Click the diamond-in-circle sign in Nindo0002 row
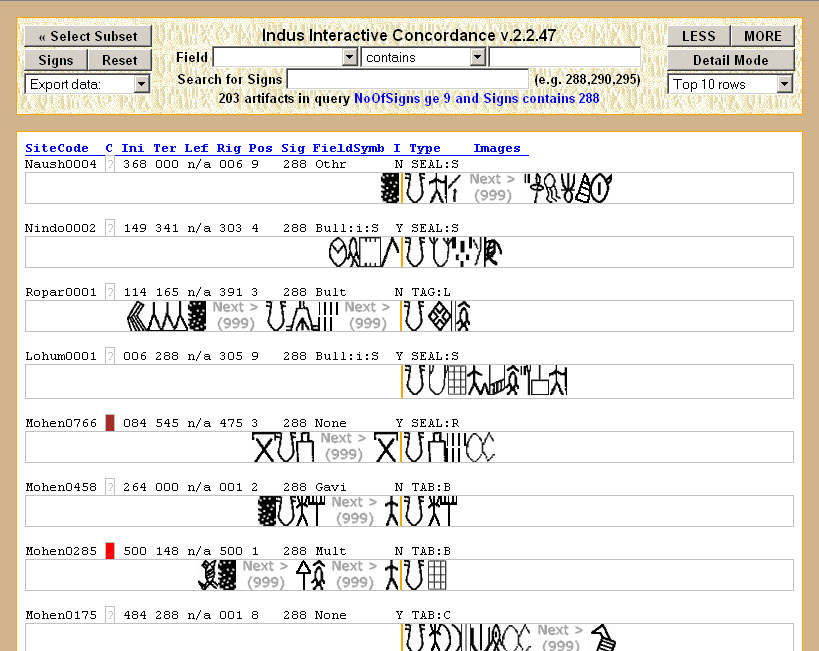819x651 pixels. point(337,252)
